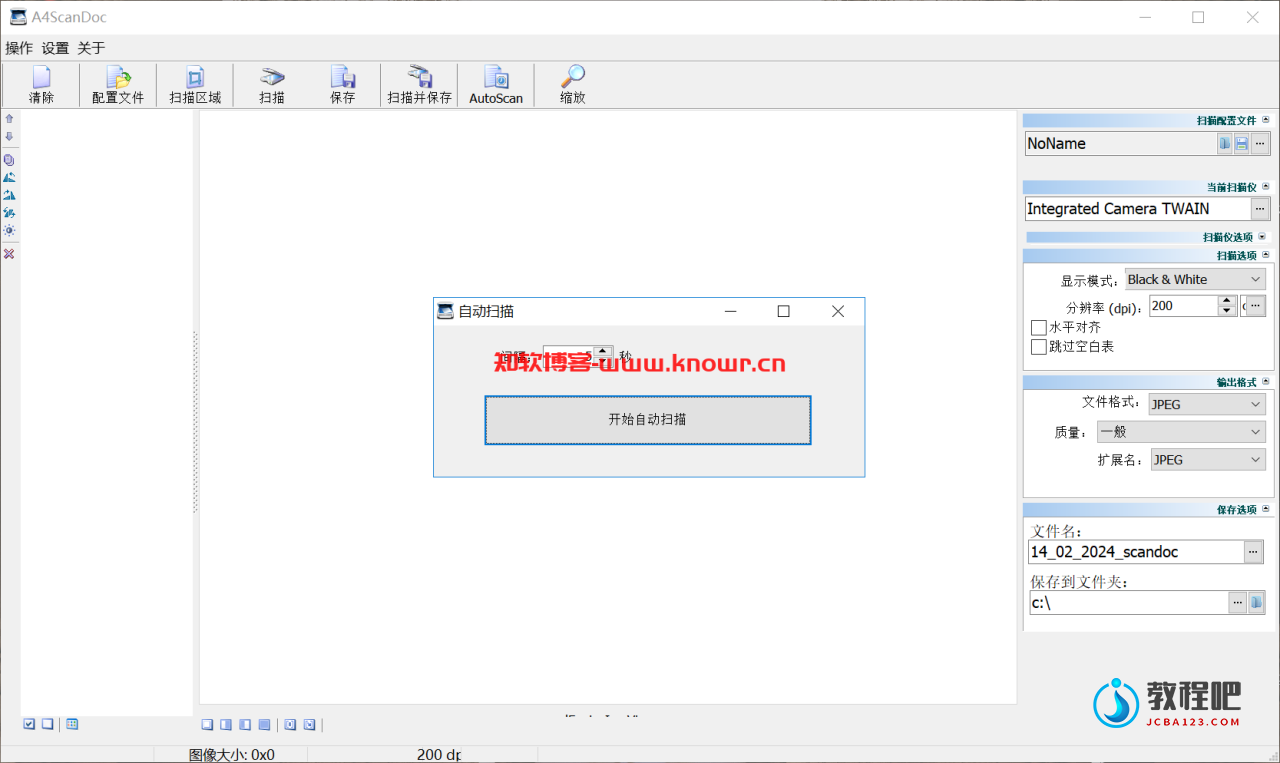Save profile with floppy icon beside NoName
Image resolution: width=1280 pixels, height=763 pixels.
click(1241, 144)
